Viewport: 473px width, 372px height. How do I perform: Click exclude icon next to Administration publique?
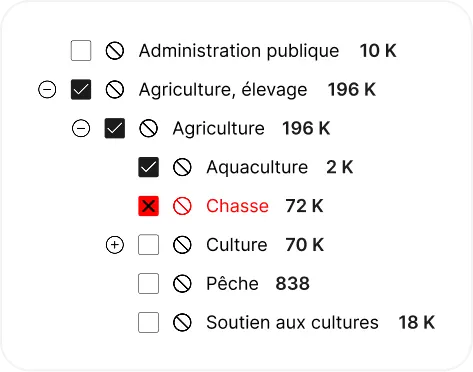point(115,51)
